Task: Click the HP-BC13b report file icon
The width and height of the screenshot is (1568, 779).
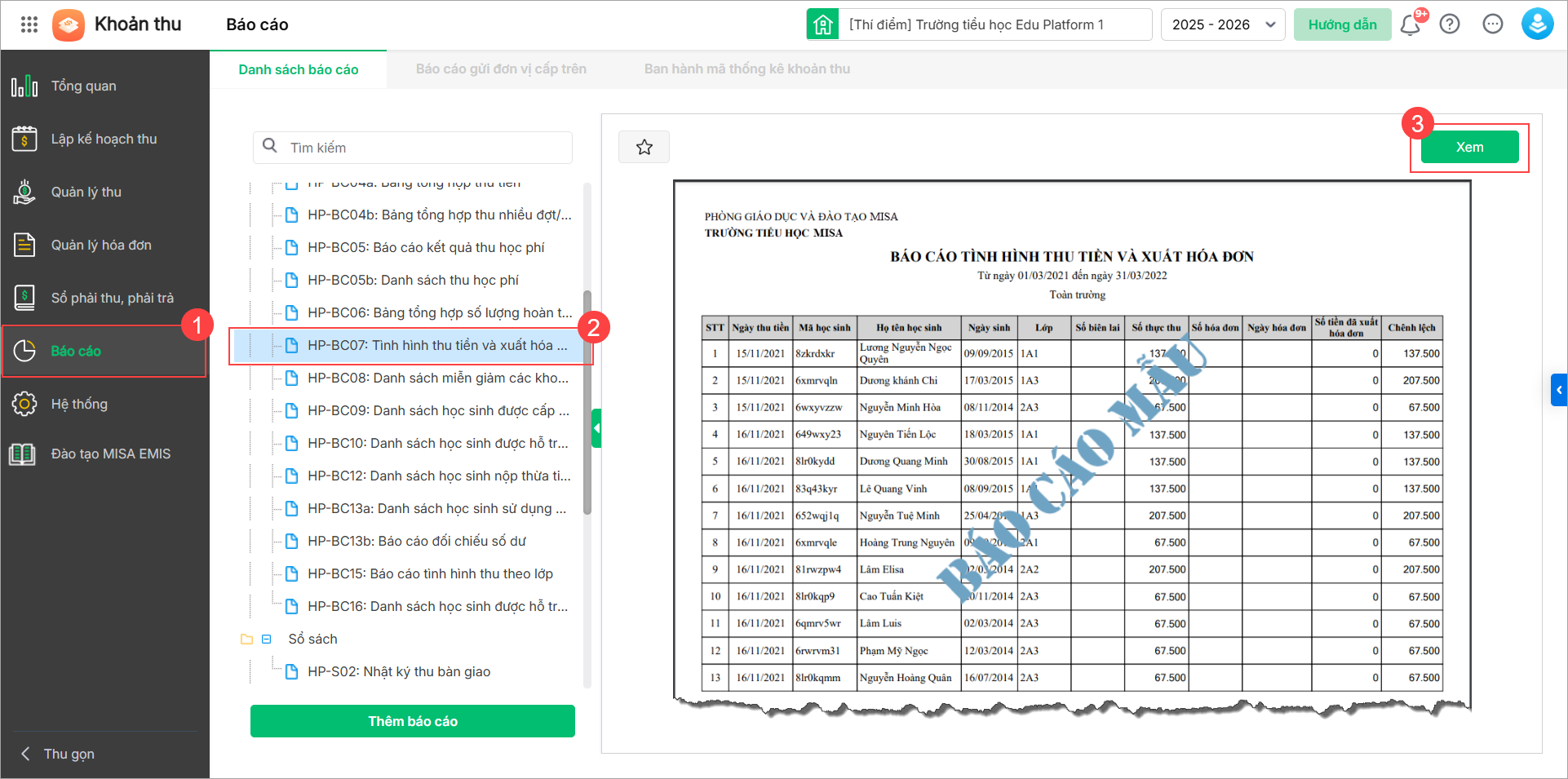Action: click(x=291, y=541)
